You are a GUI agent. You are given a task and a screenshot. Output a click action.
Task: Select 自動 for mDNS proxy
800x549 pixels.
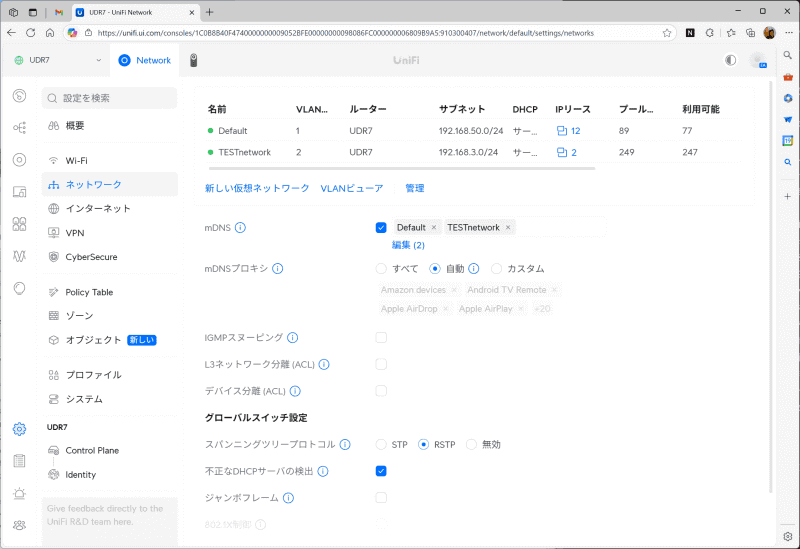point(435,268)
